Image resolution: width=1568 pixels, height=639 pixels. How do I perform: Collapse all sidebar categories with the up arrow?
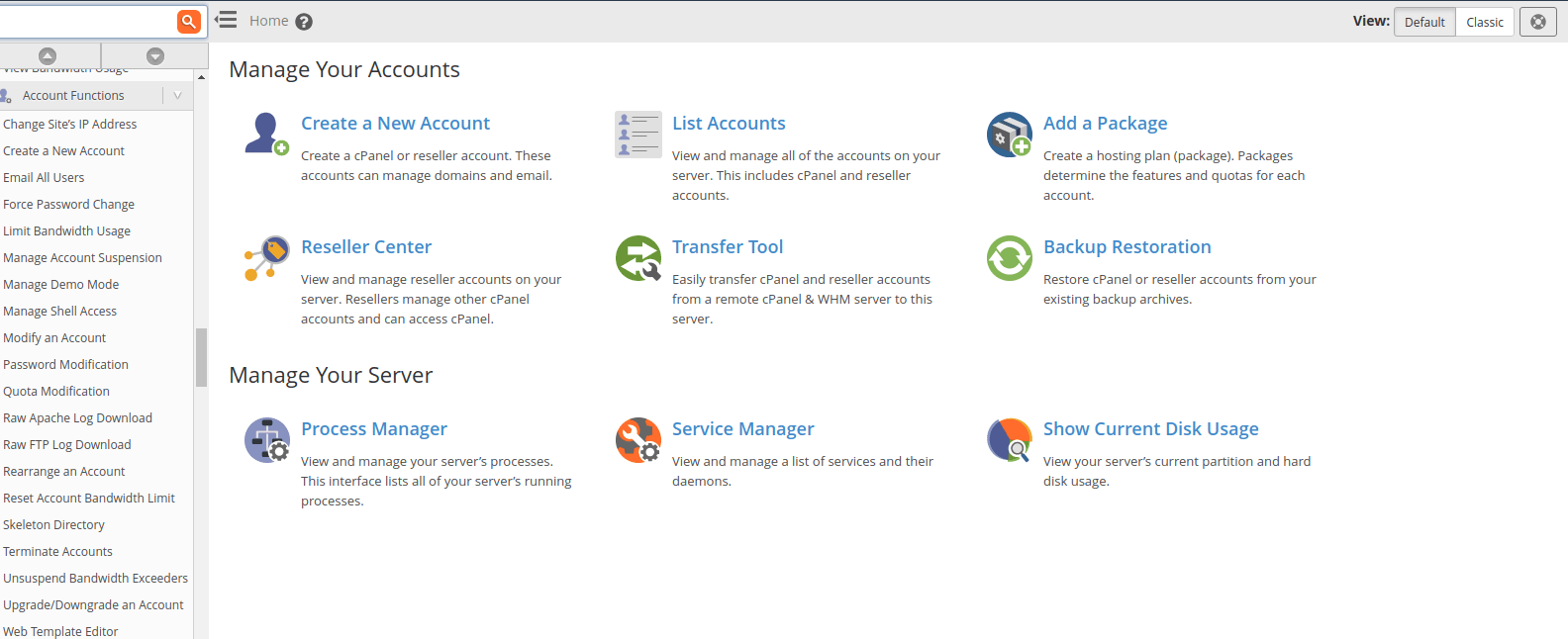click(48, 56)
